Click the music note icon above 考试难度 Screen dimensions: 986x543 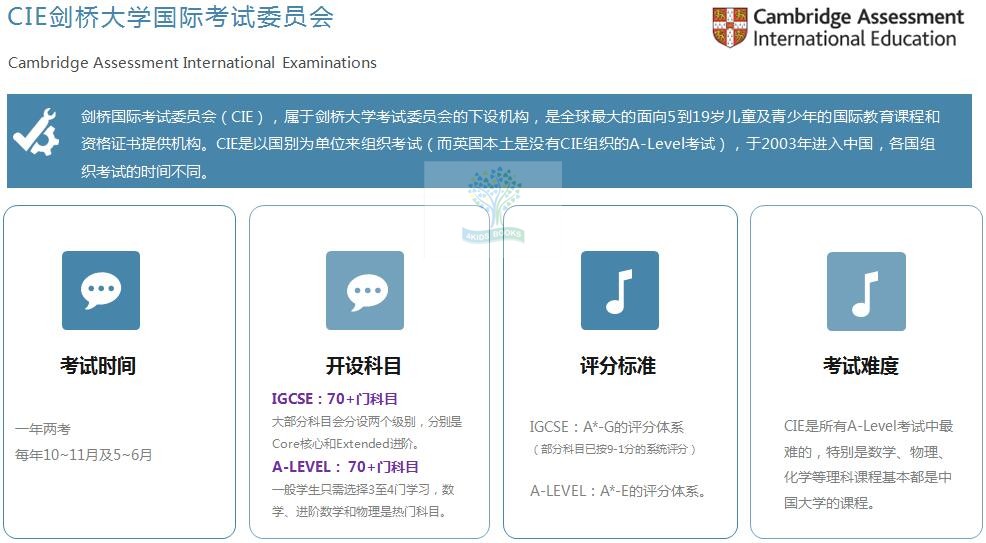click(x=866, y=291)
